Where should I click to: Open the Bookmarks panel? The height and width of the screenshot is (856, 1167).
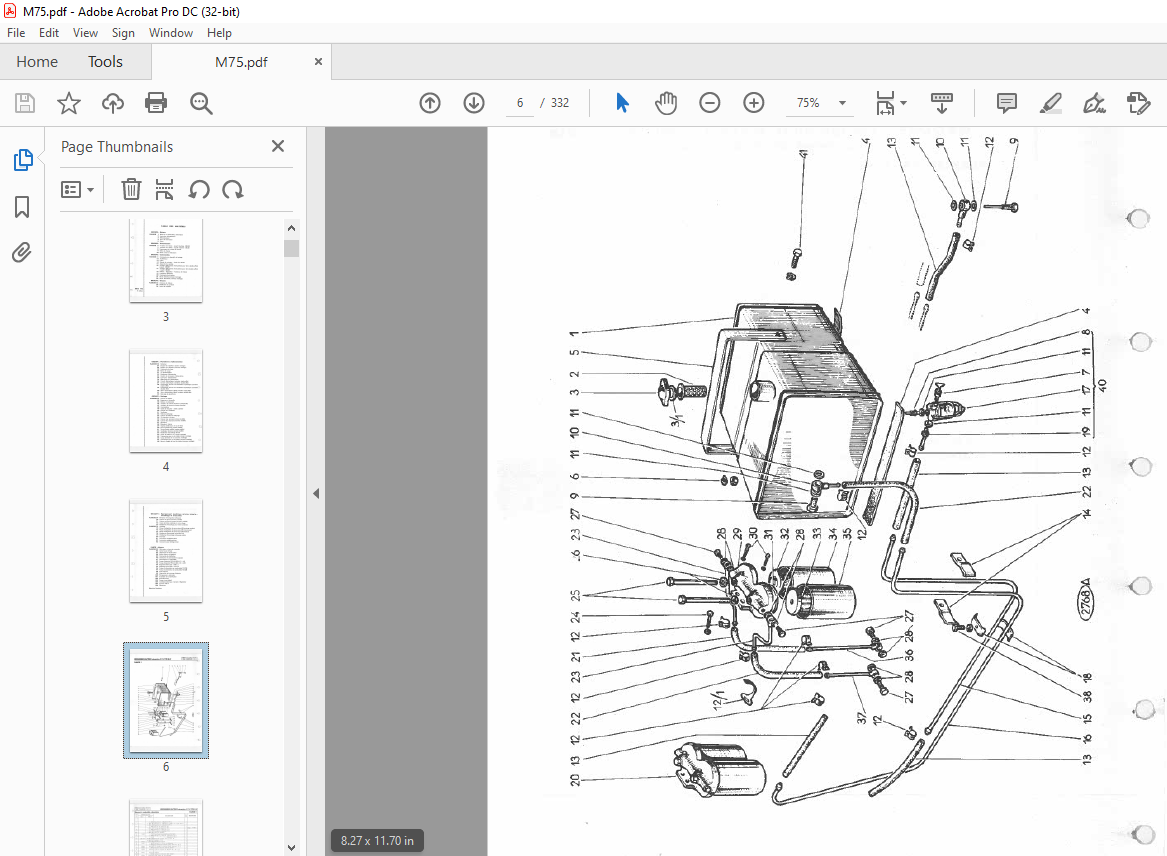[22, 207]
